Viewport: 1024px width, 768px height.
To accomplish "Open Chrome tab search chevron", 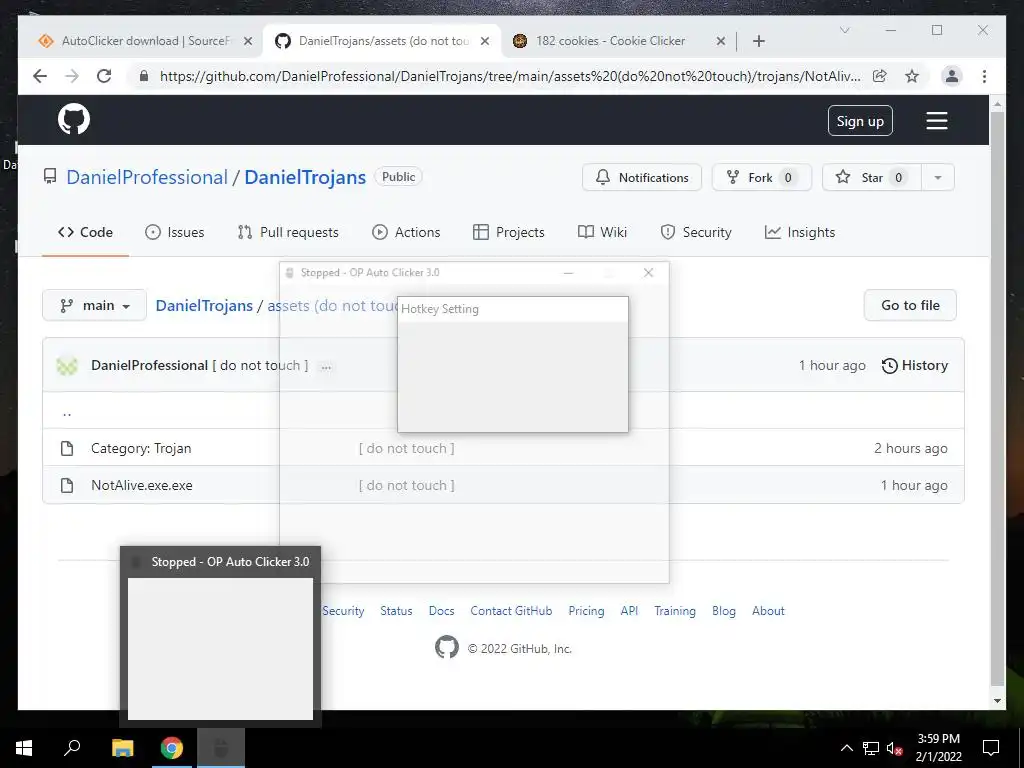I will tap(844, 30).
